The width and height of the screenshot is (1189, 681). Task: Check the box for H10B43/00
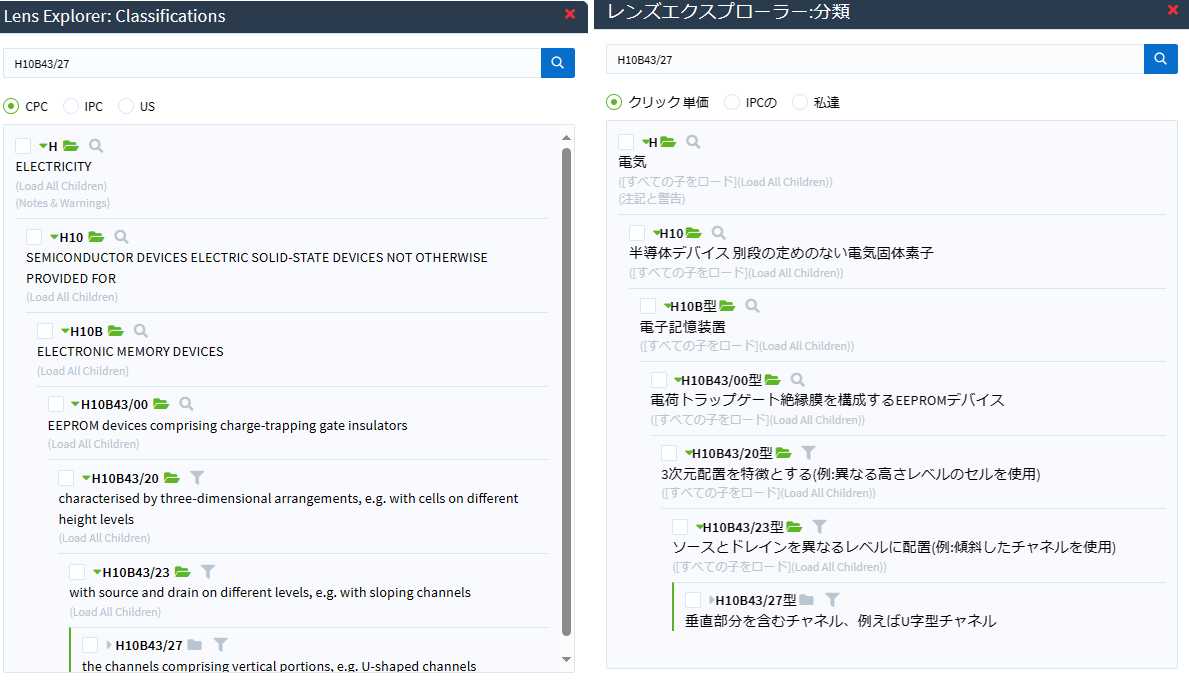pyautogui.click(x=56, y=404)
